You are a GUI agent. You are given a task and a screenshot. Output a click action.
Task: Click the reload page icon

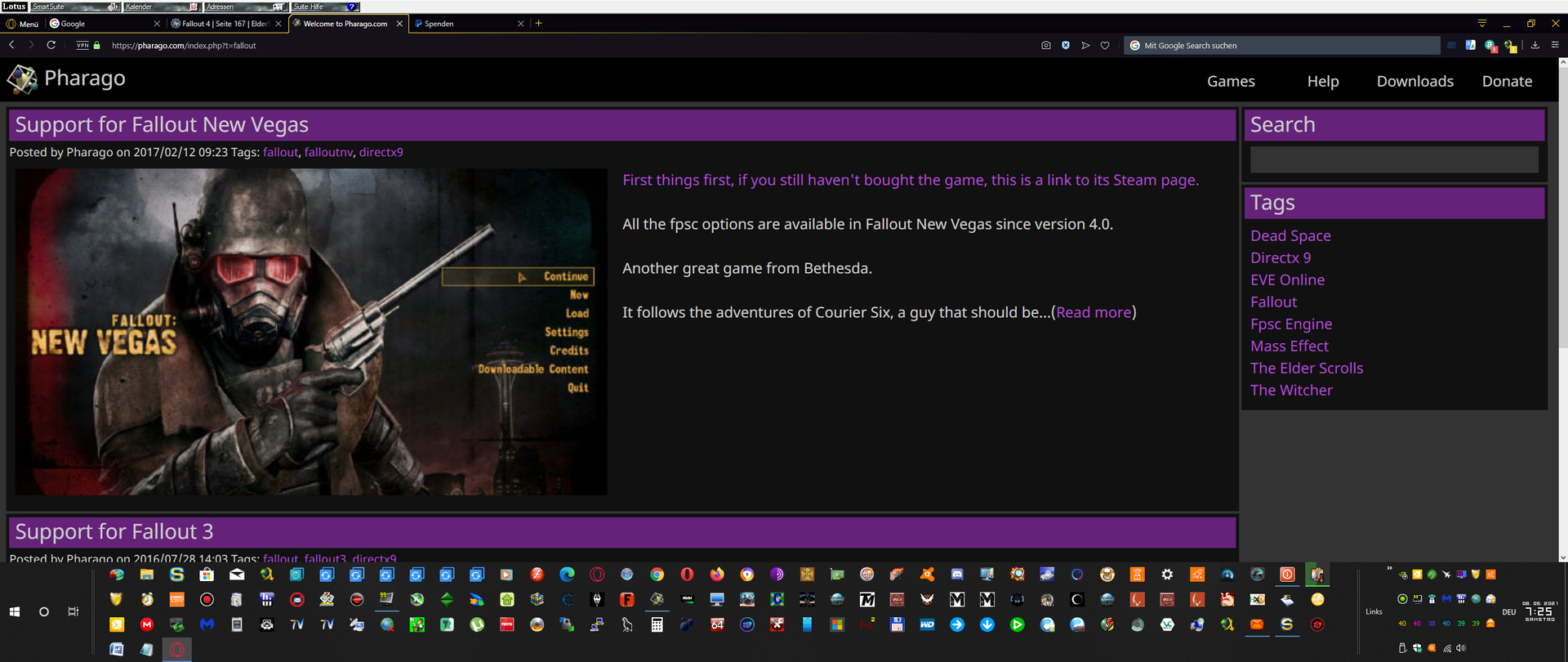point(51,46)
